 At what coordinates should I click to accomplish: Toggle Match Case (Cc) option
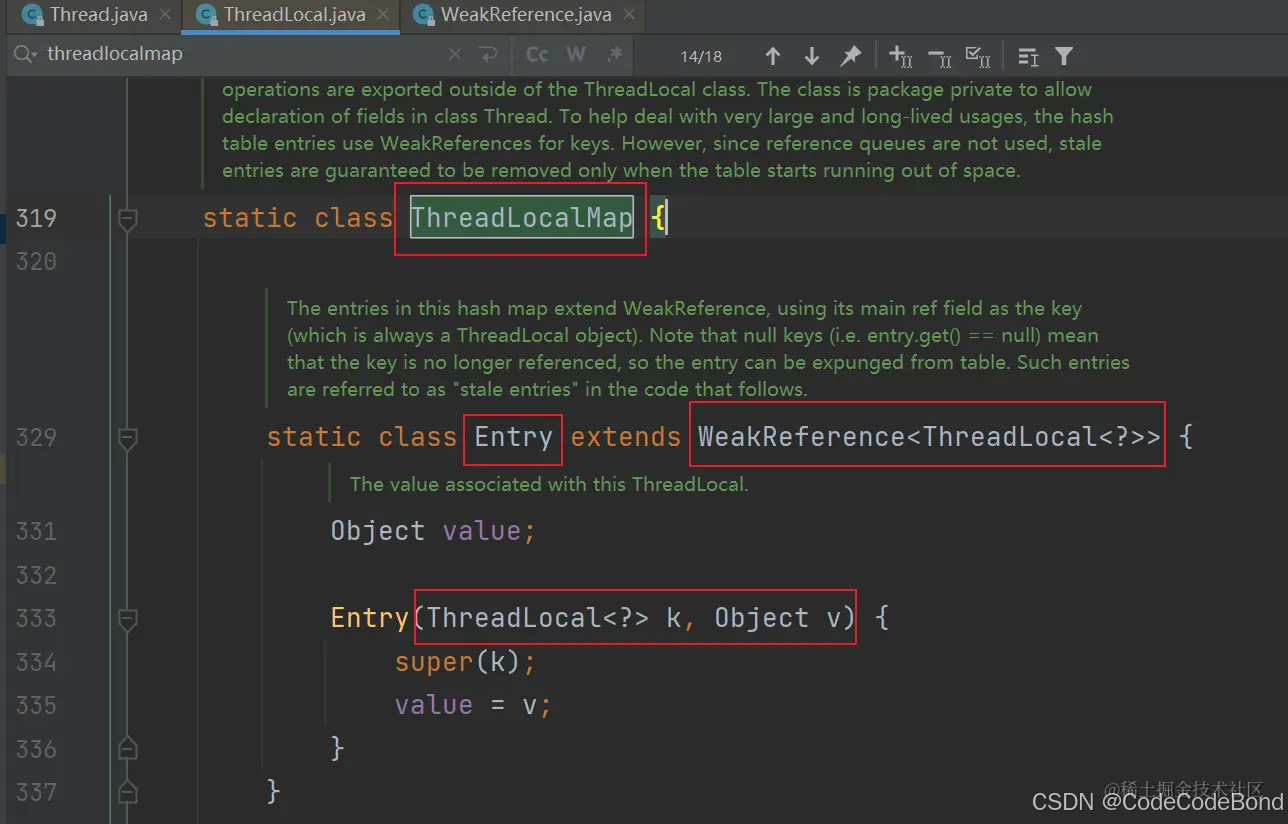click(x=537, y=55)
